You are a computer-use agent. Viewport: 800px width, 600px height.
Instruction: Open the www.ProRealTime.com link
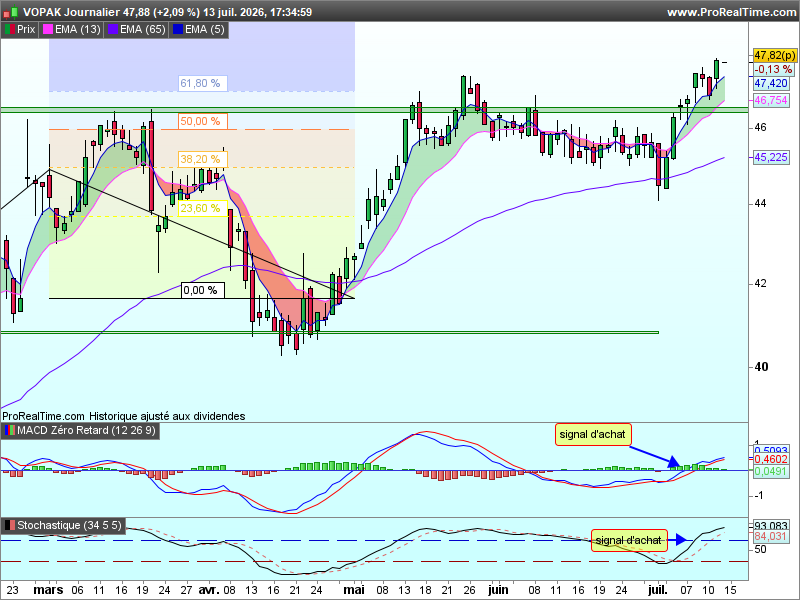coord(731,12)
